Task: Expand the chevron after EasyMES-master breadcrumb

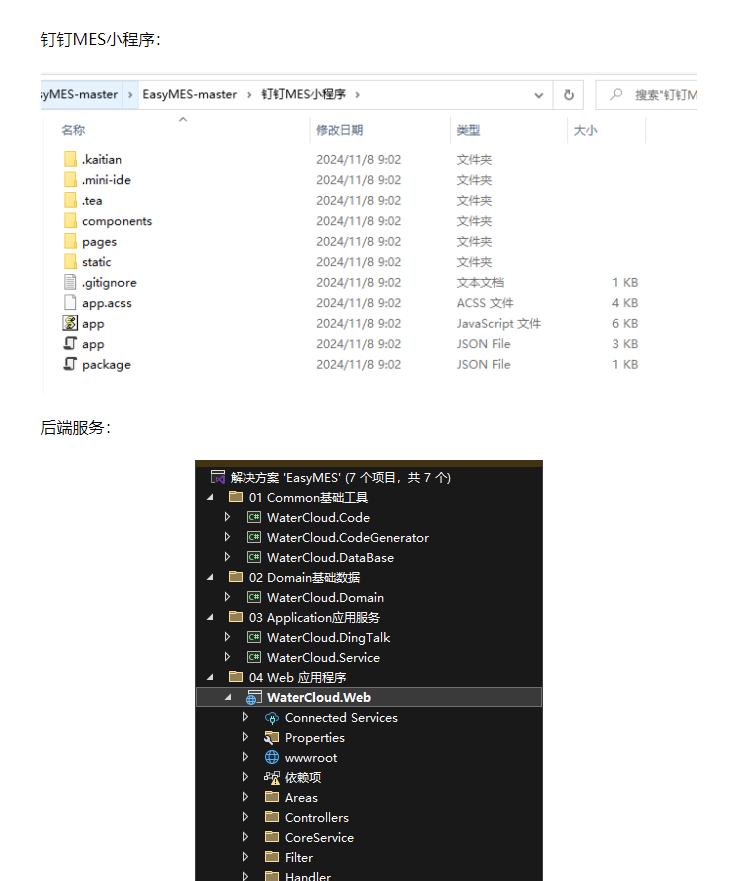Action: click(249, 94)
